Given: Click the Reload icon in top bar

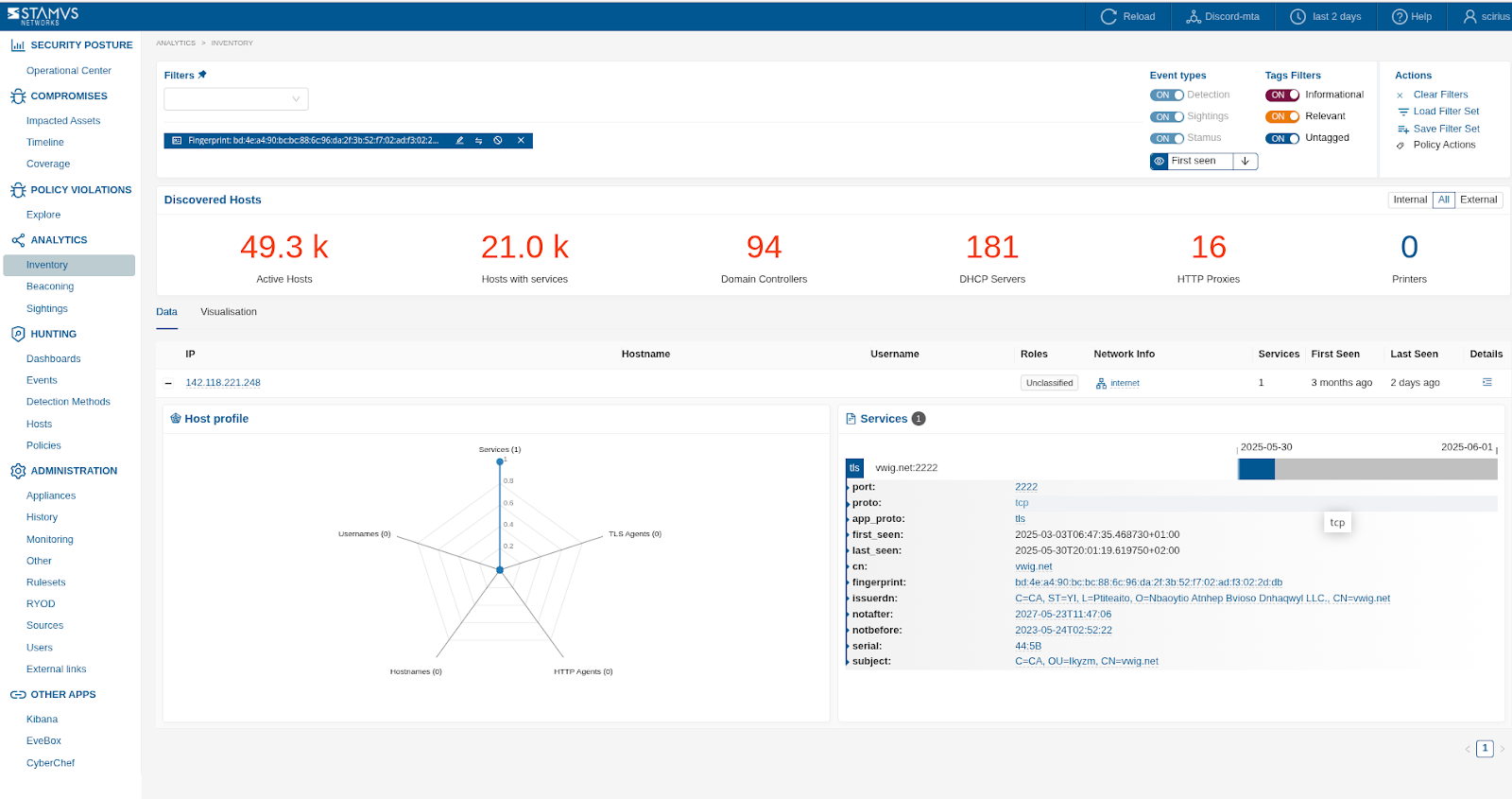Looking at the screenshot, I should tap(1108, 16).
